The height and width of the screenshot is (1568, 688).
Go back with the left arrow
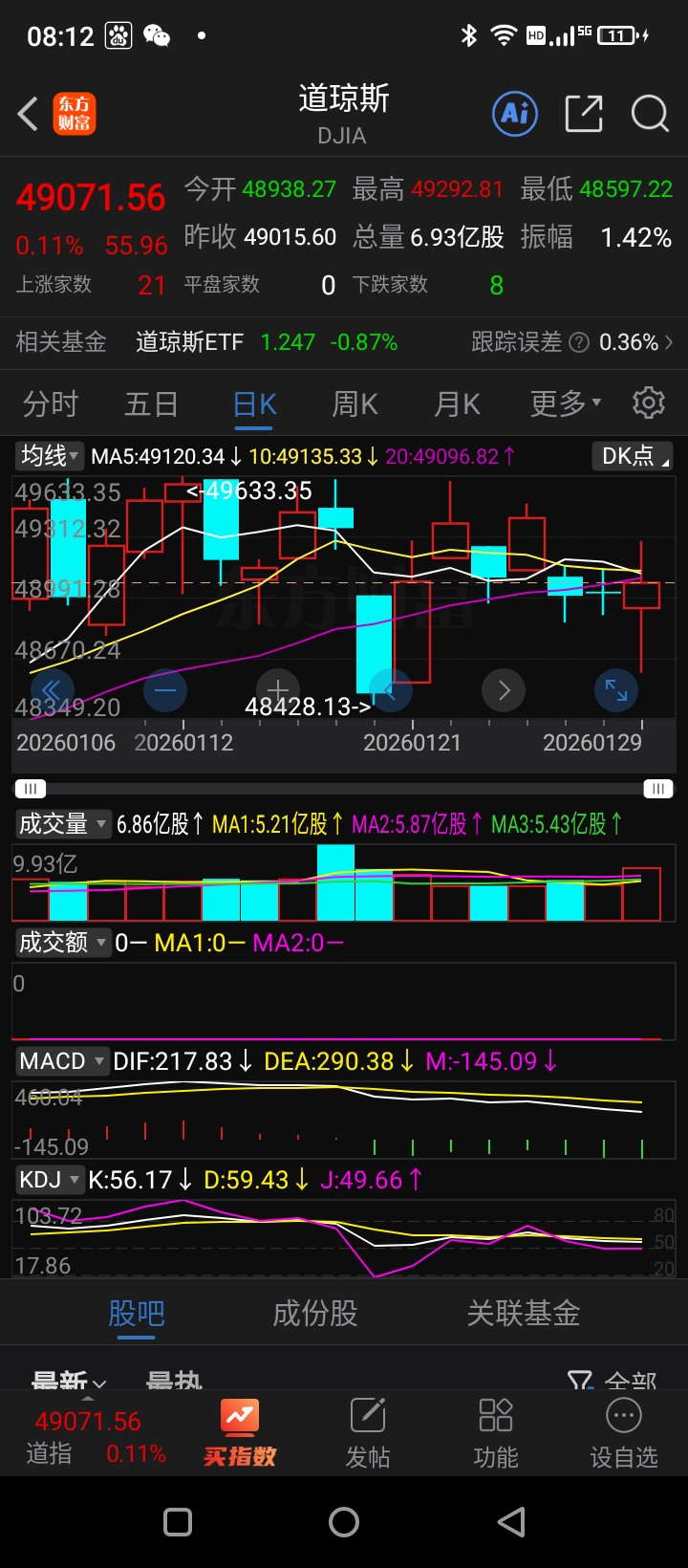[x=28, y=114]
